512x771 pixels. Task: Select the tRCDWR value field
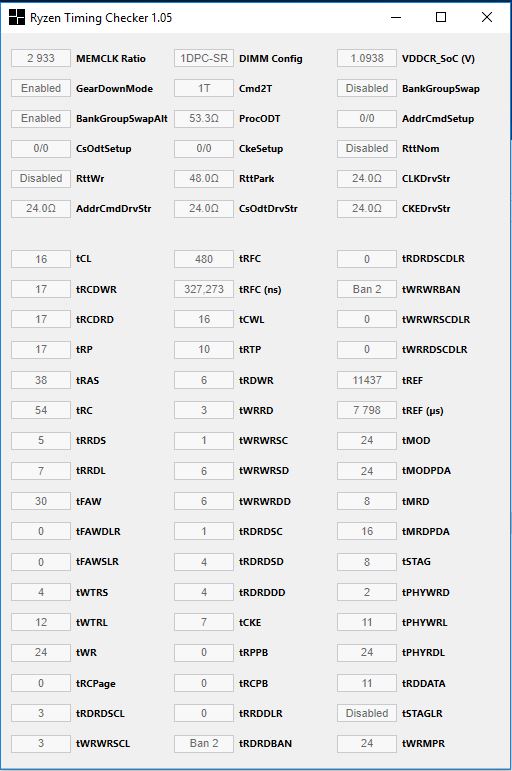(x=41, y=289)
